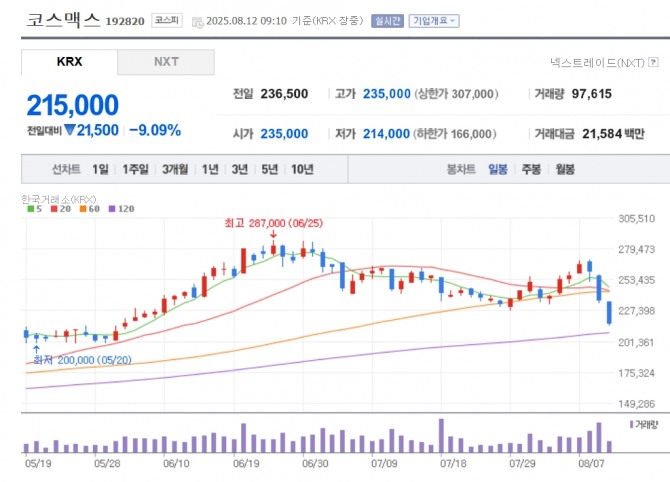Click the red arrow at 최고 287,000 marker
The width and height of the screenshot is (670, 482).
(273, 236)
